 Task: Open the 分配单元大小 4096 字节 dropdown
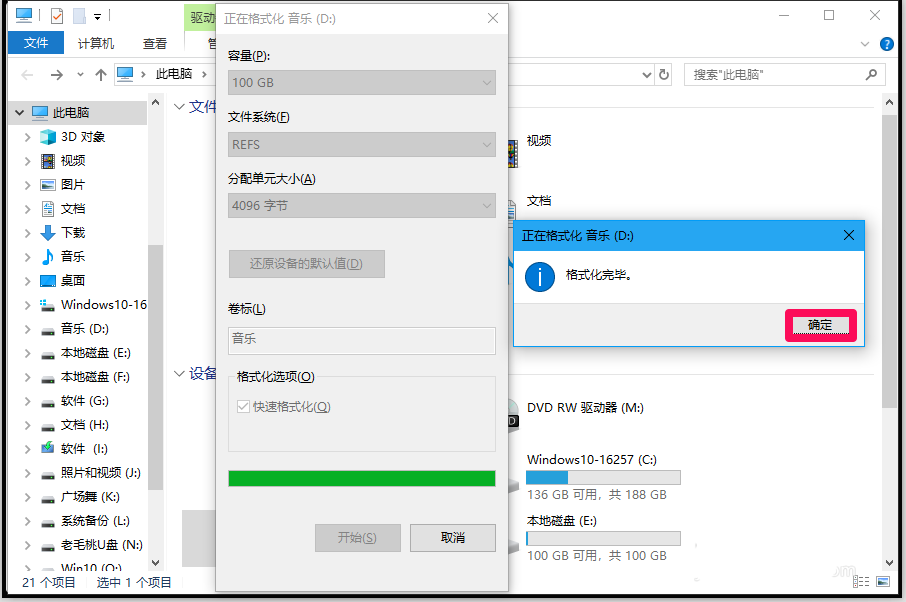362,206
